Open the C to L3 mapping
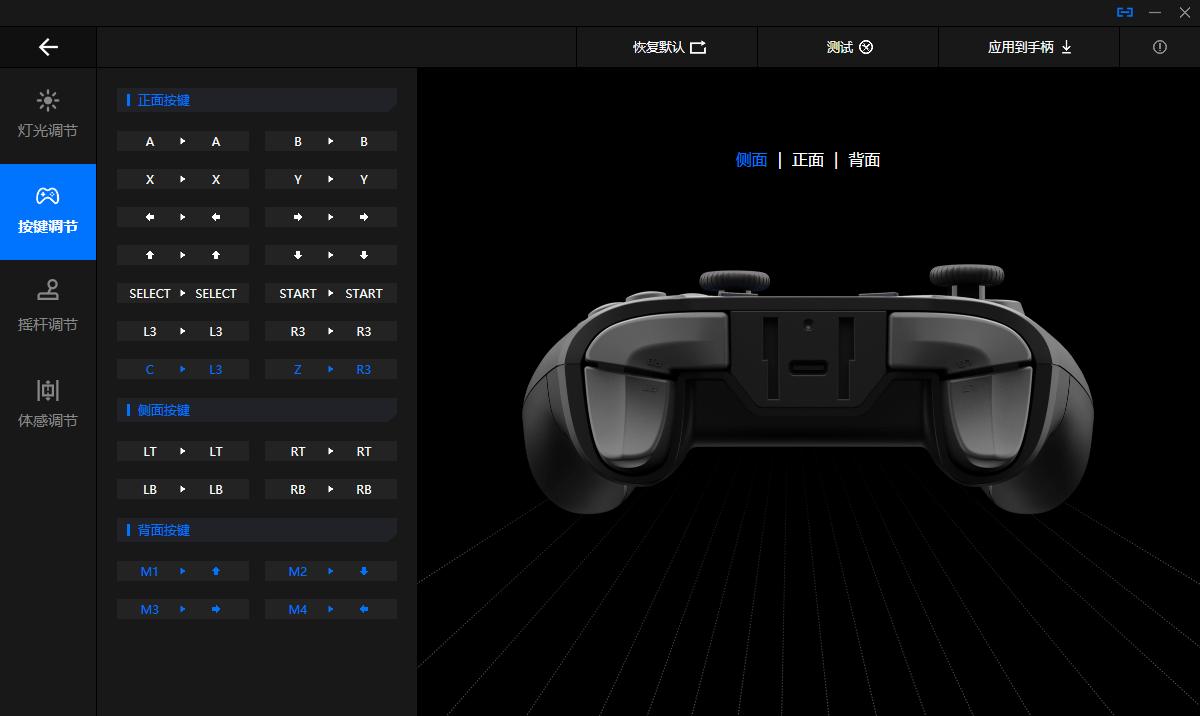1200x716 pixels. click(x=182, y=369)
